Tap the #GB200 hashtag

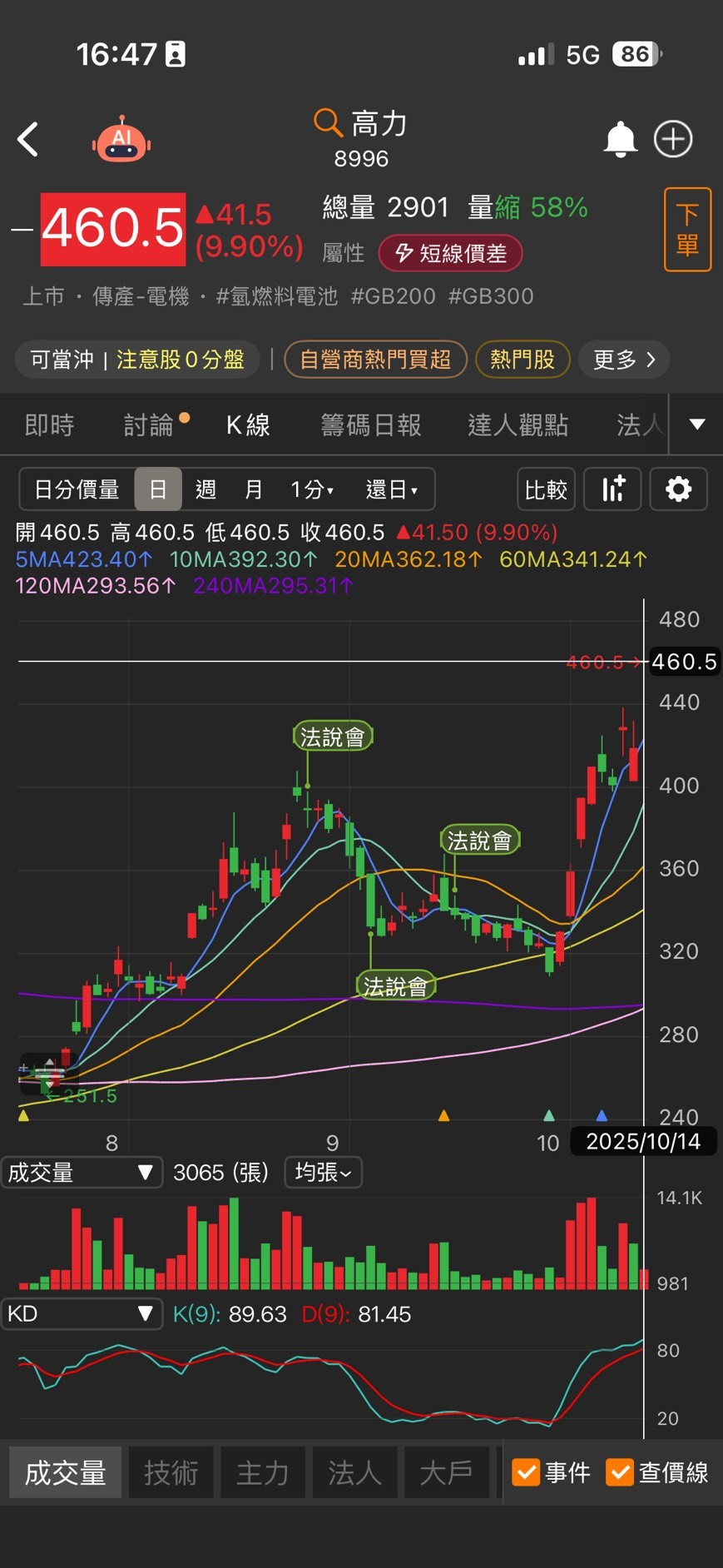[394, 296]
